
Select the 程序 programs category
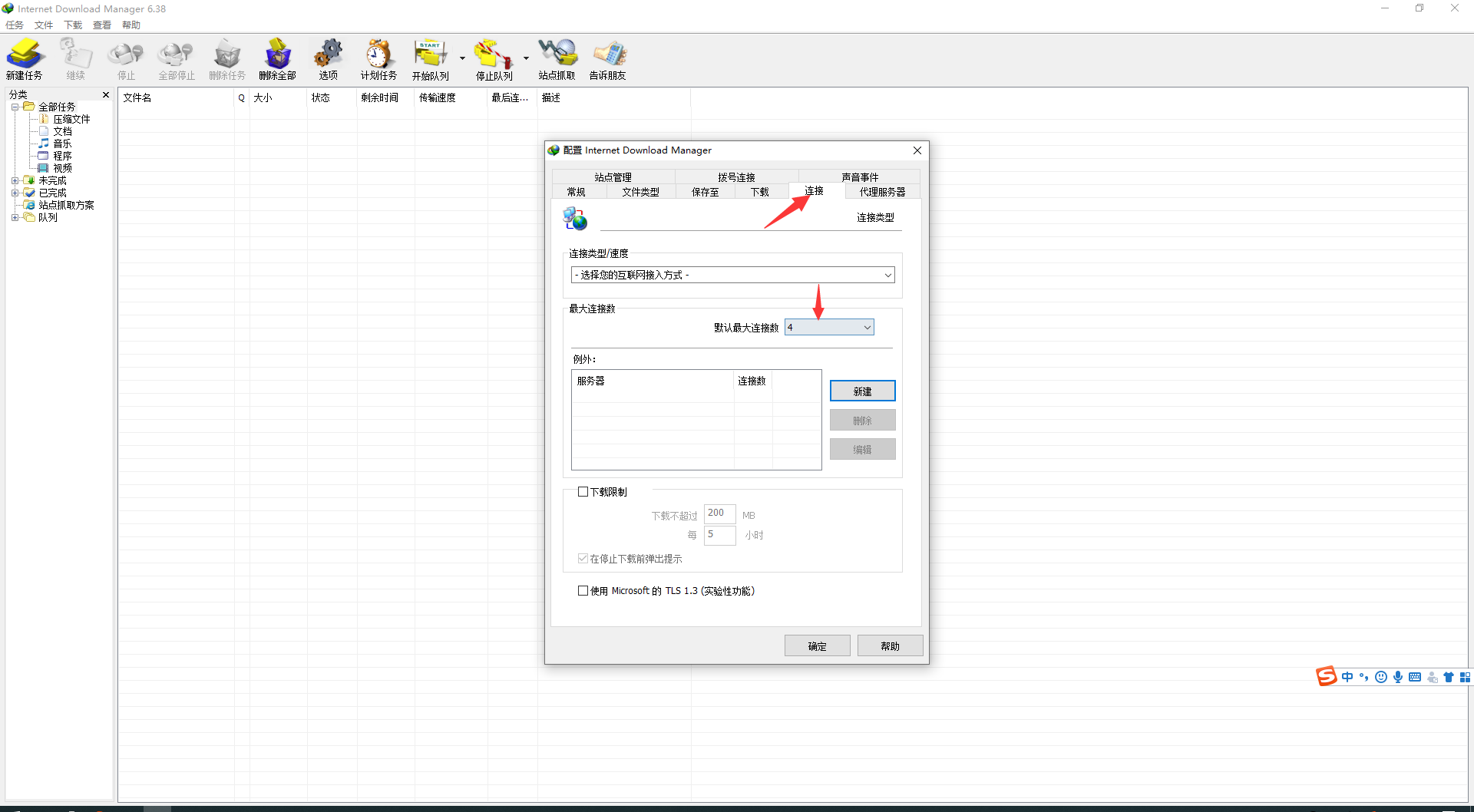coord(62,156)
